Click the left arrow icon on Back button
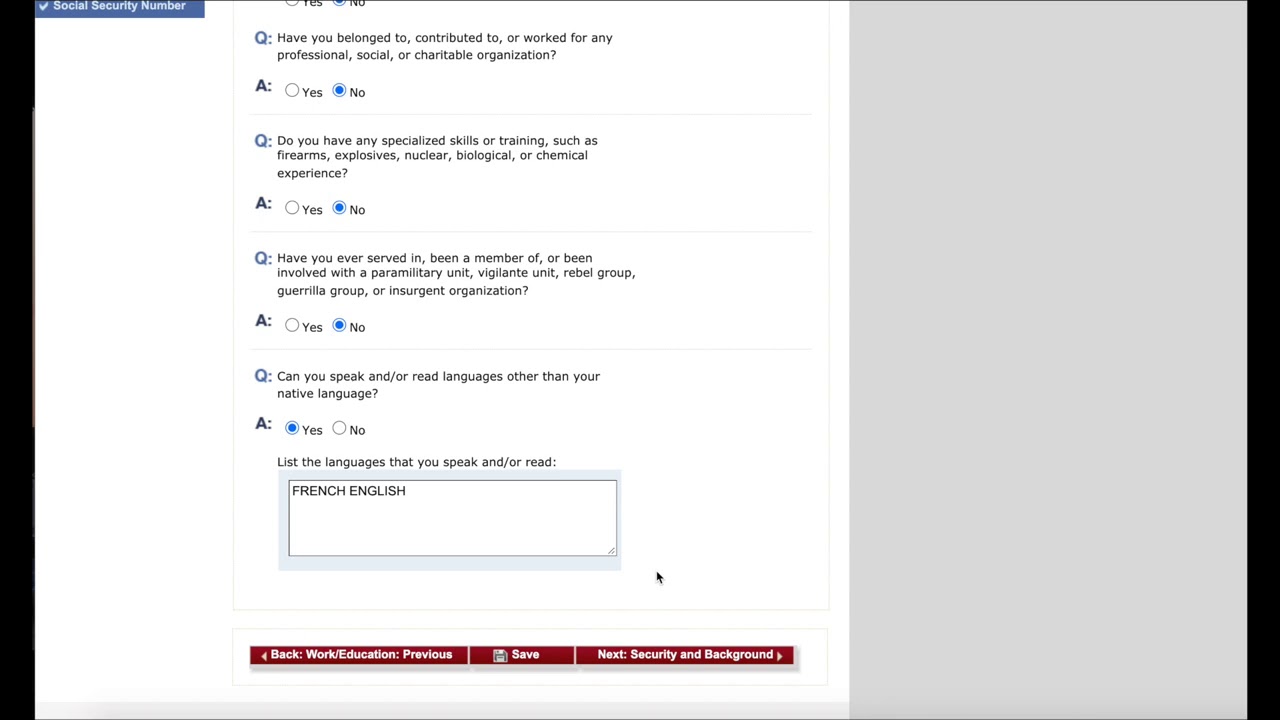1280x720 pixels. [x=264, y=656]
